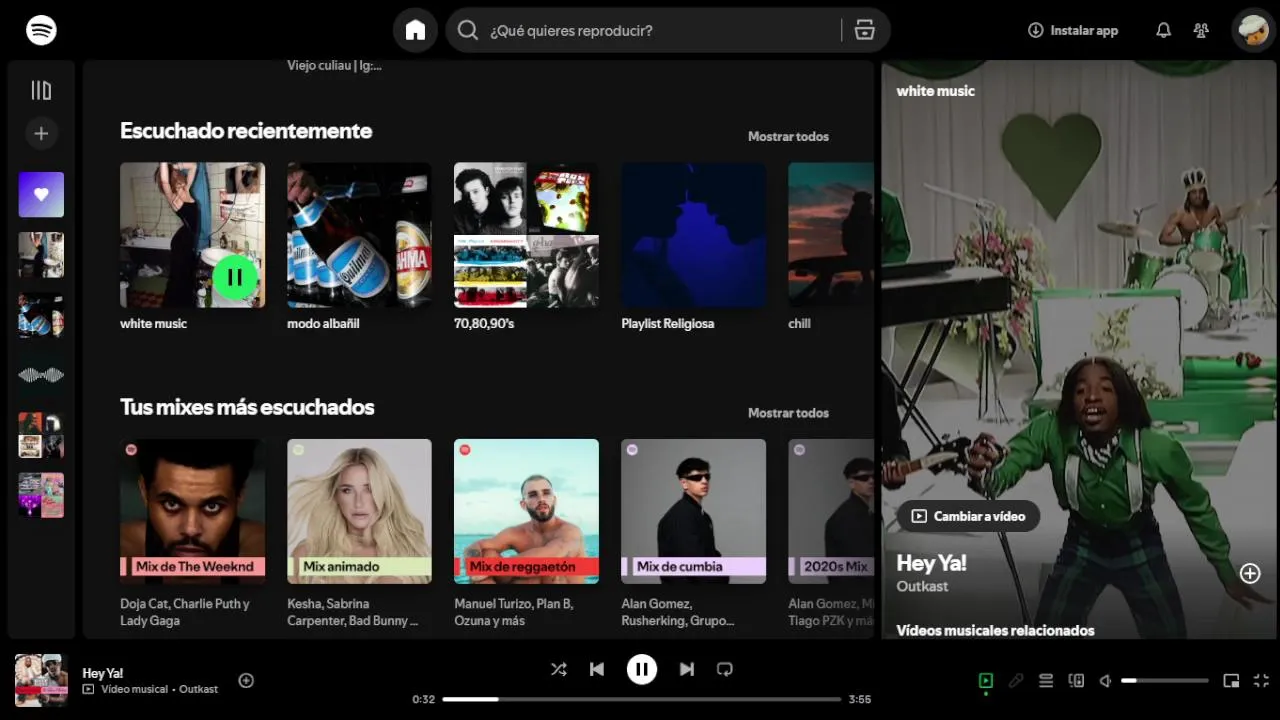Open the pink-purple playlist at sidebar bottom

[41, 495]
